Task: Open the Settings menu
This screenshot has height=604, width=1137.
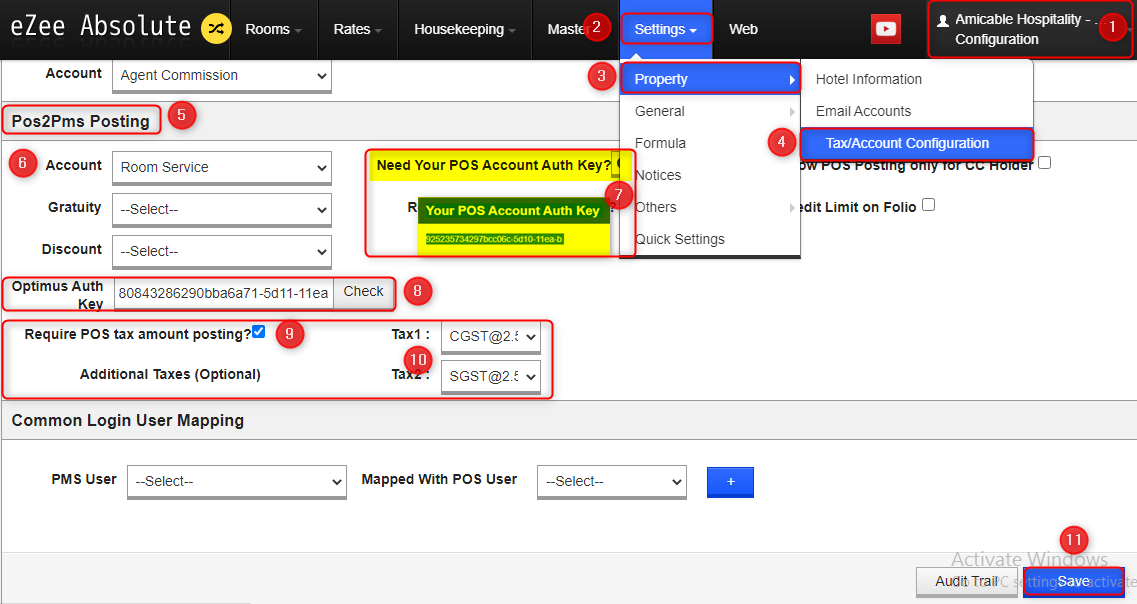Action: [x=666, y=30]
